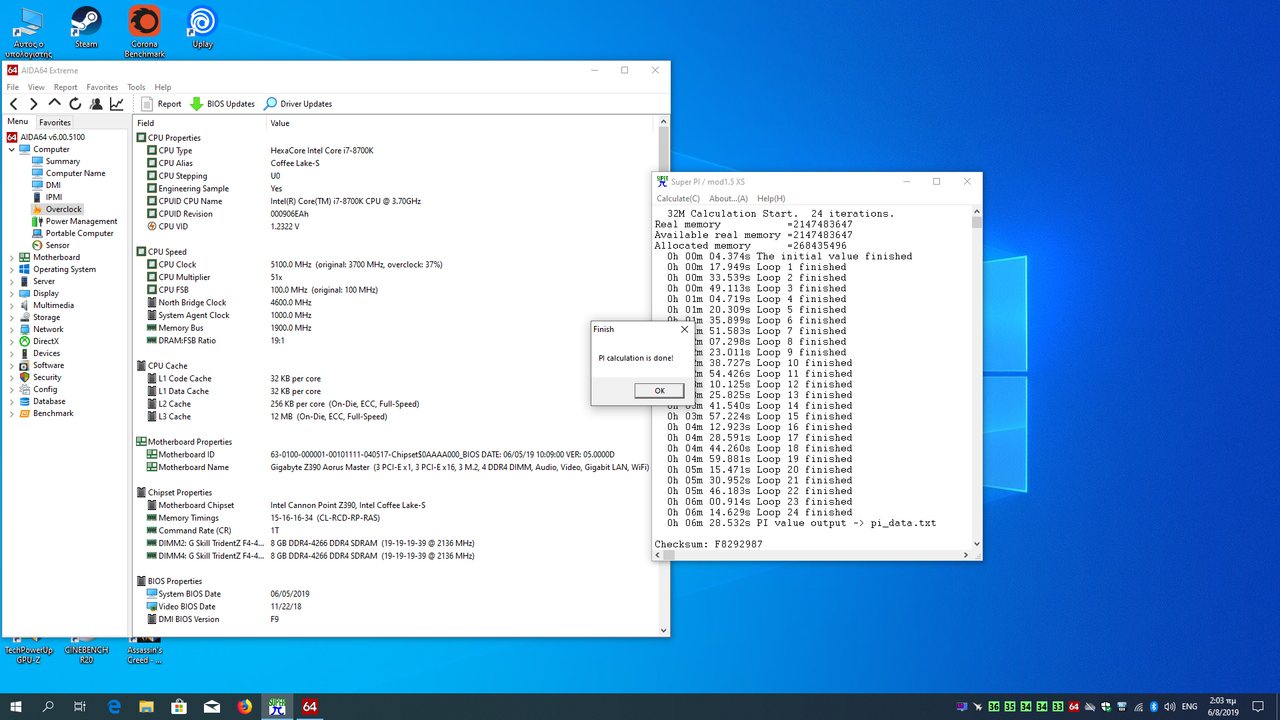
Task: Open Firefox from the taskbar
Action: (x=245, y=707)
